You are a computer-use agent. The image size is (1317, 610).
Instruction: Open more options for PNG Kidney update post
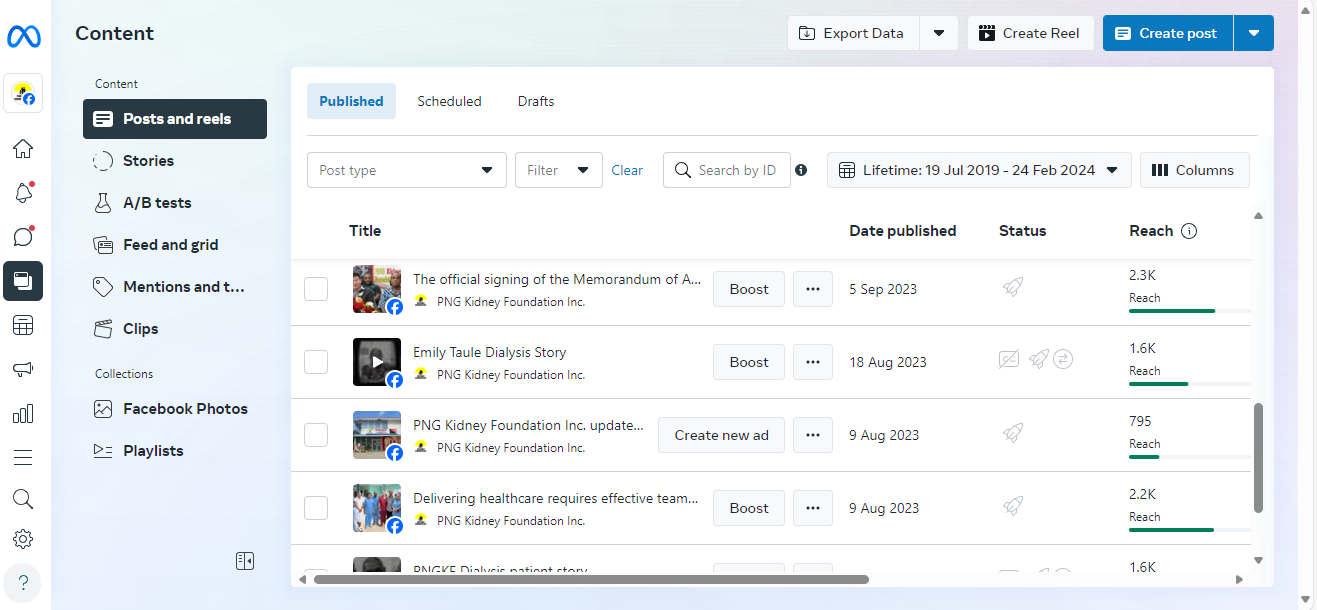point(813,435)
